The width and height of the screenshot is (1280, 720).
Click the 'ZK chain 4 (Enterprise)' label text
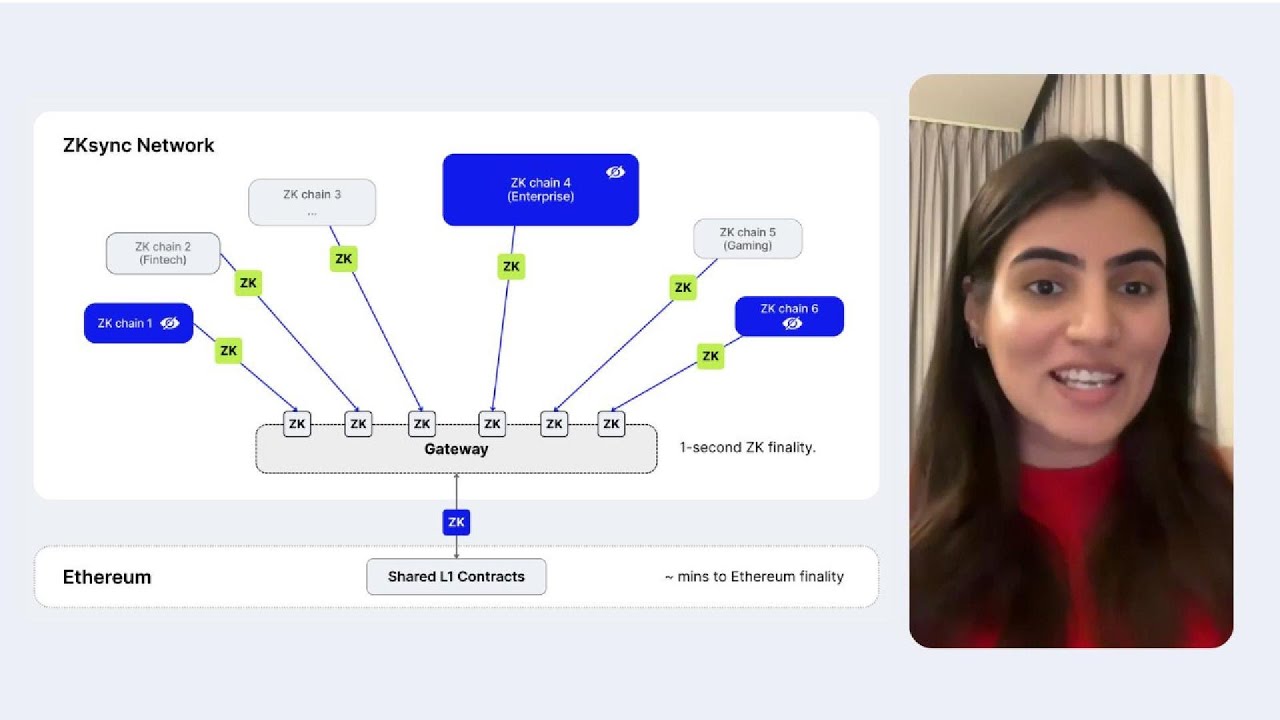pos(540,190)
